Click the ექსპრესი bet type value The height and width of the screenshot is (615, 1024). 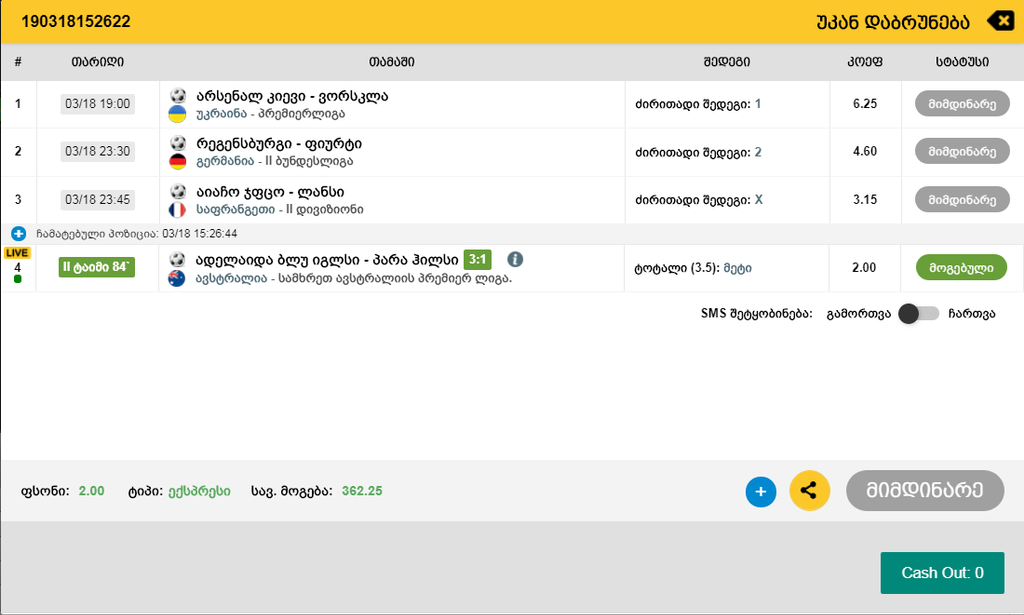pyautogui.click(x=199, y=491)
